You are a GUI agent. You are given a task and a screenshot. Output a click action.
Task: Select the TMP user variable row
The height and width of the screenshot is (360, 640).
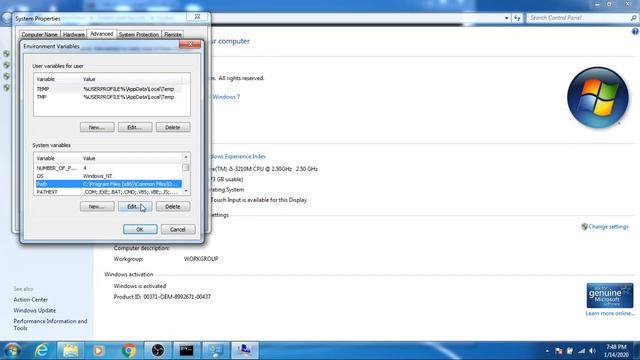pyautogui.click(x=109, y=97)
